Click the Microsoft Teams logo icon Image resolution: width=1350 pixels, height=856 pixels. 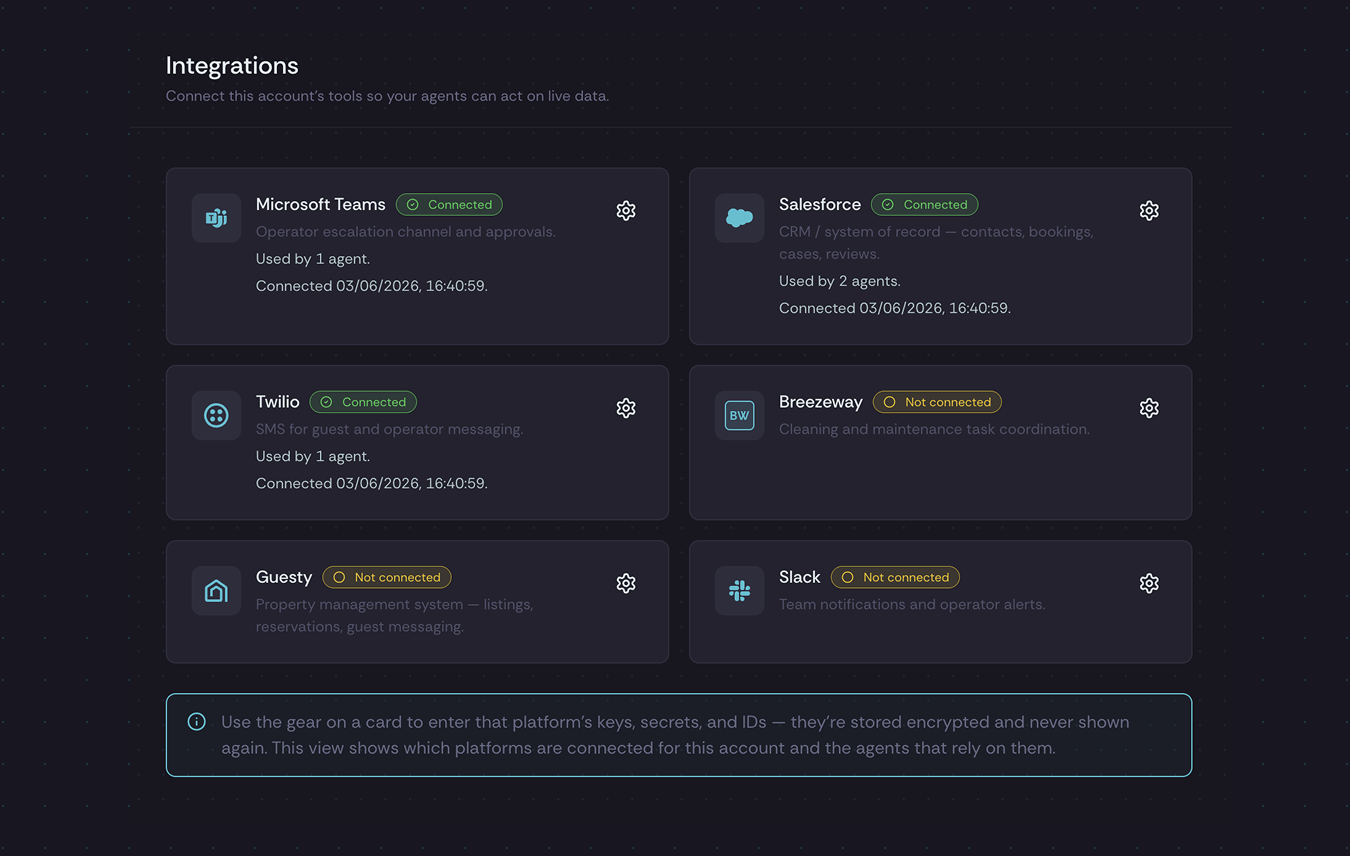click(216, 218)
